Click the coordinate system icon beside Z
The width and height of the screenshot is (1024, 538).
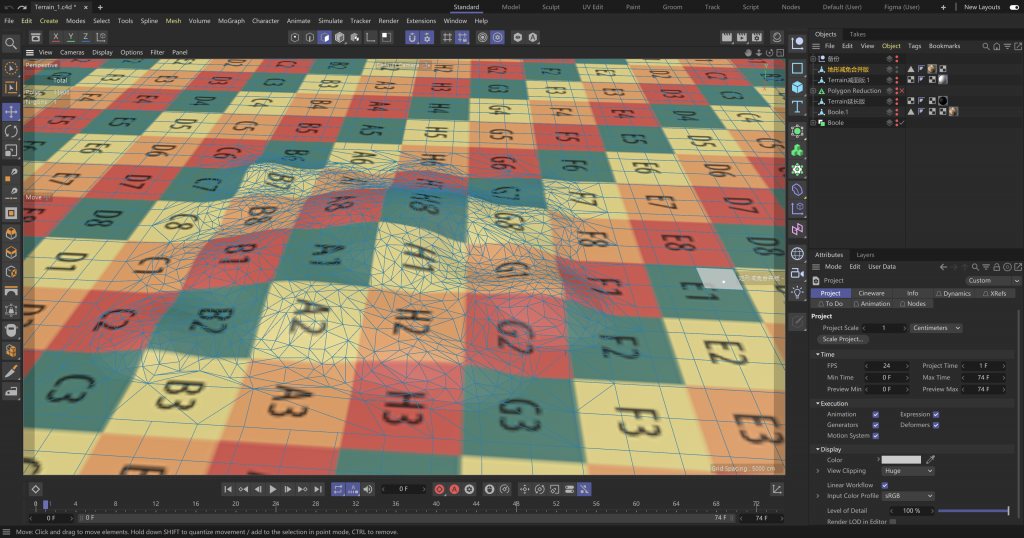[x=101, y=37]
